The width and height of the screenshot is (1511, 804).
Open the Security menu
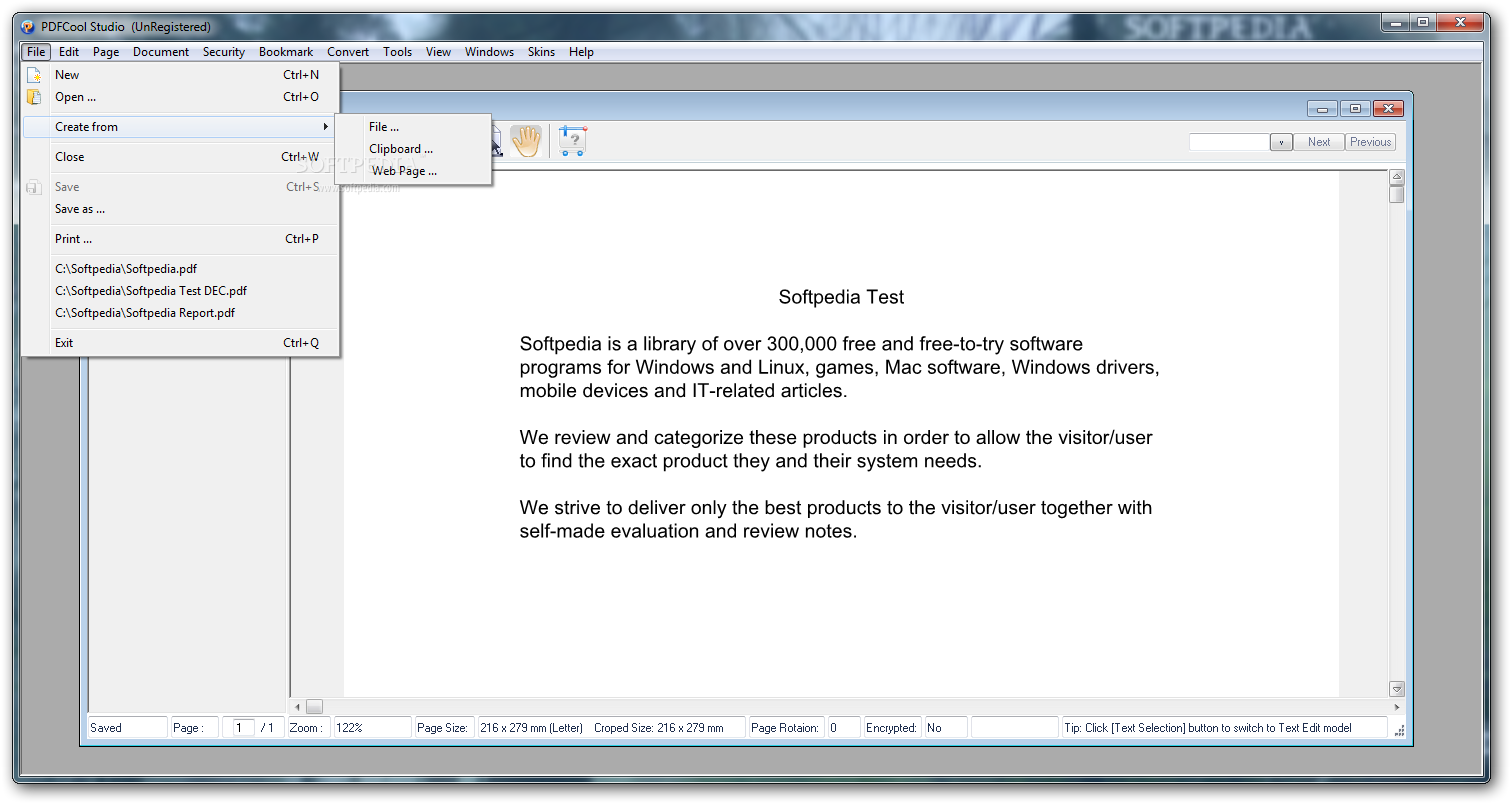[x=224, y=52]
